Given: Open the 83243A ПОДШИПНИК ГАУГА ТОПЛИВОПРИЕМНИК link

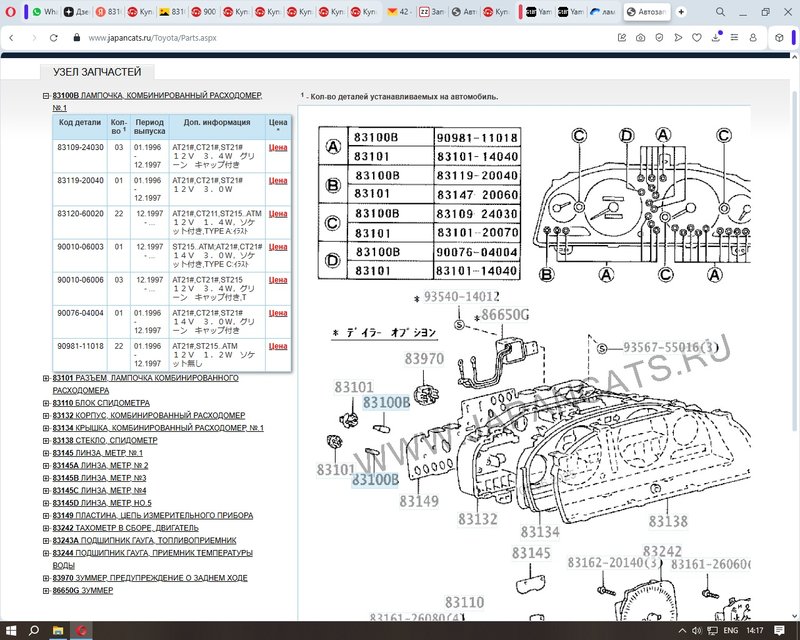Looking at the screenshot, I should pos(144,540).
